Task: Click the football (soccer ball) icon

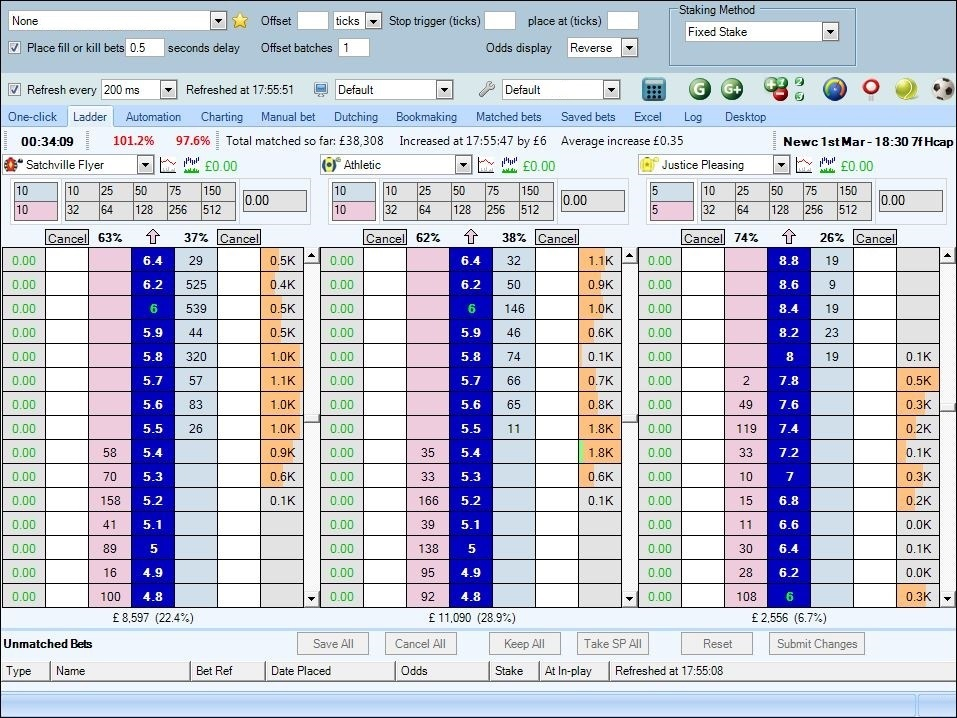Action: click(942, 90)
